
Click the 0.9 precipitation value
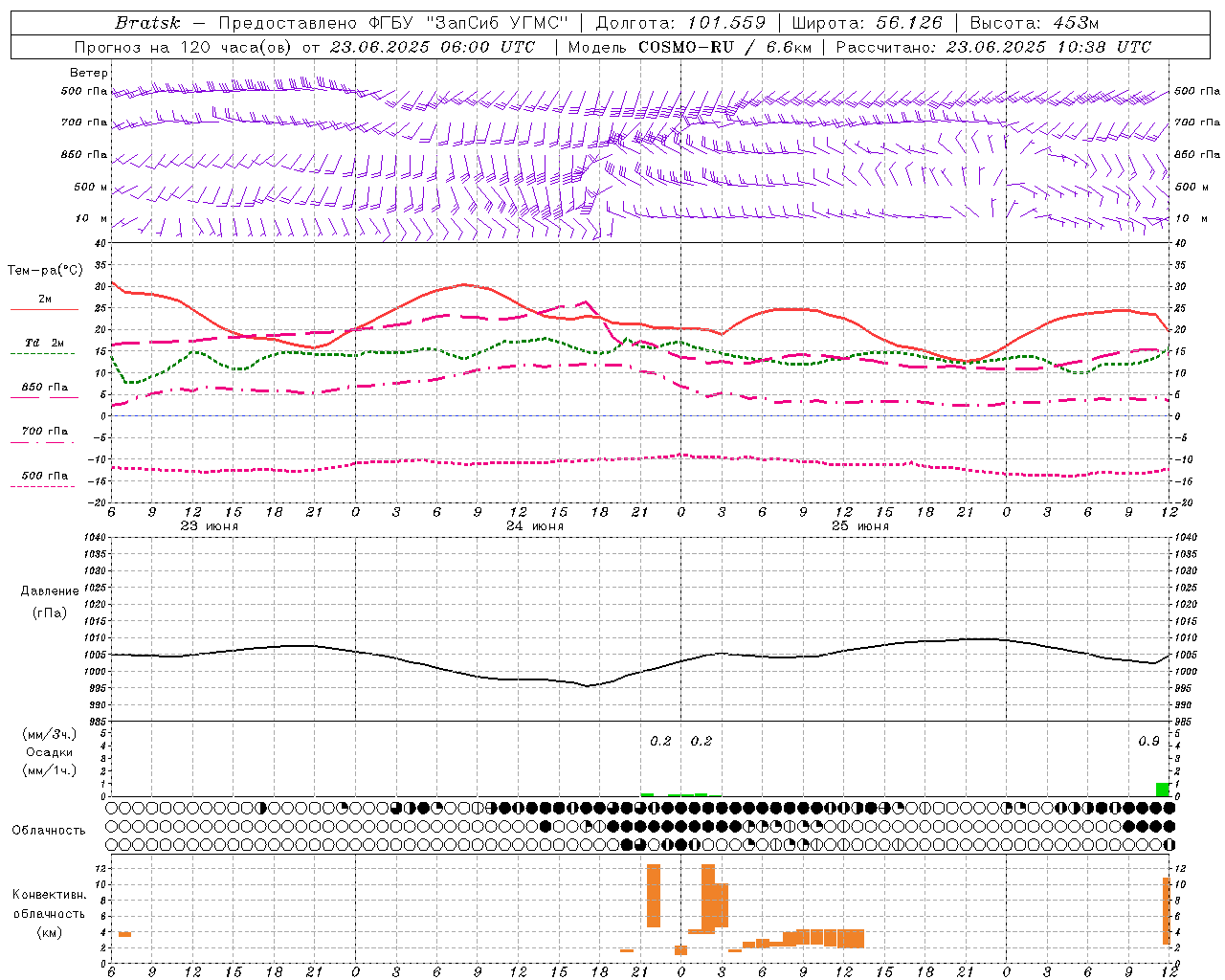1148,741
